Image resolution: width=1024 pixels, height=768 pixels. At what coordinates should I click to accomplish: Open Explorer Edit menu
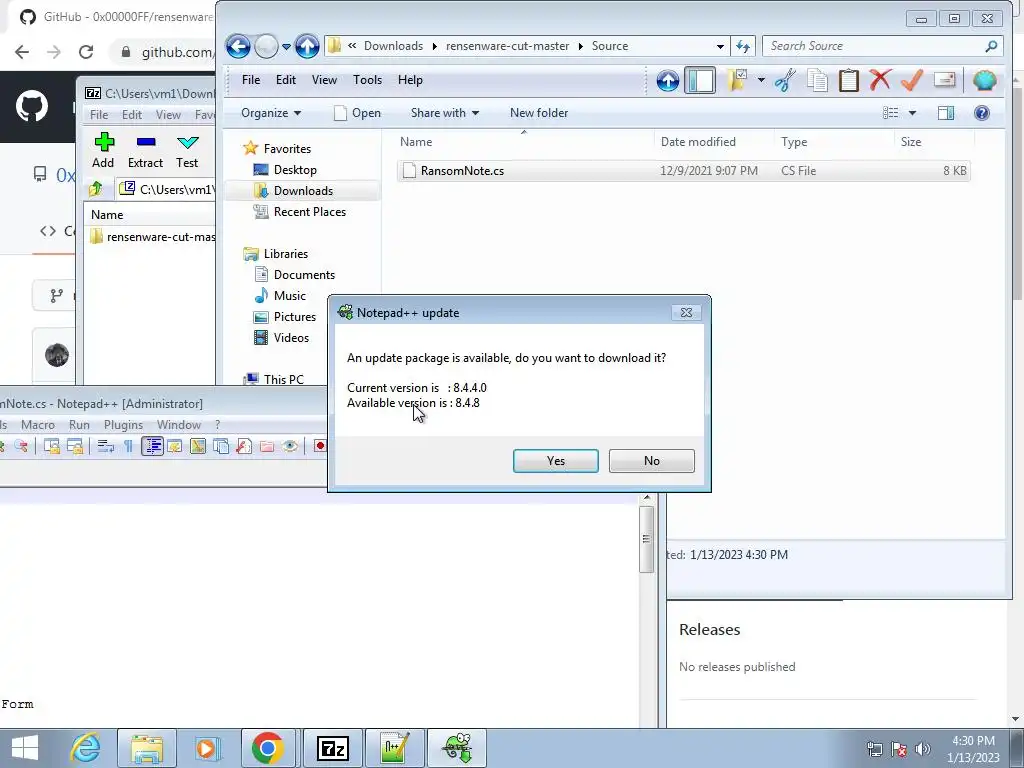click(285, 80)
